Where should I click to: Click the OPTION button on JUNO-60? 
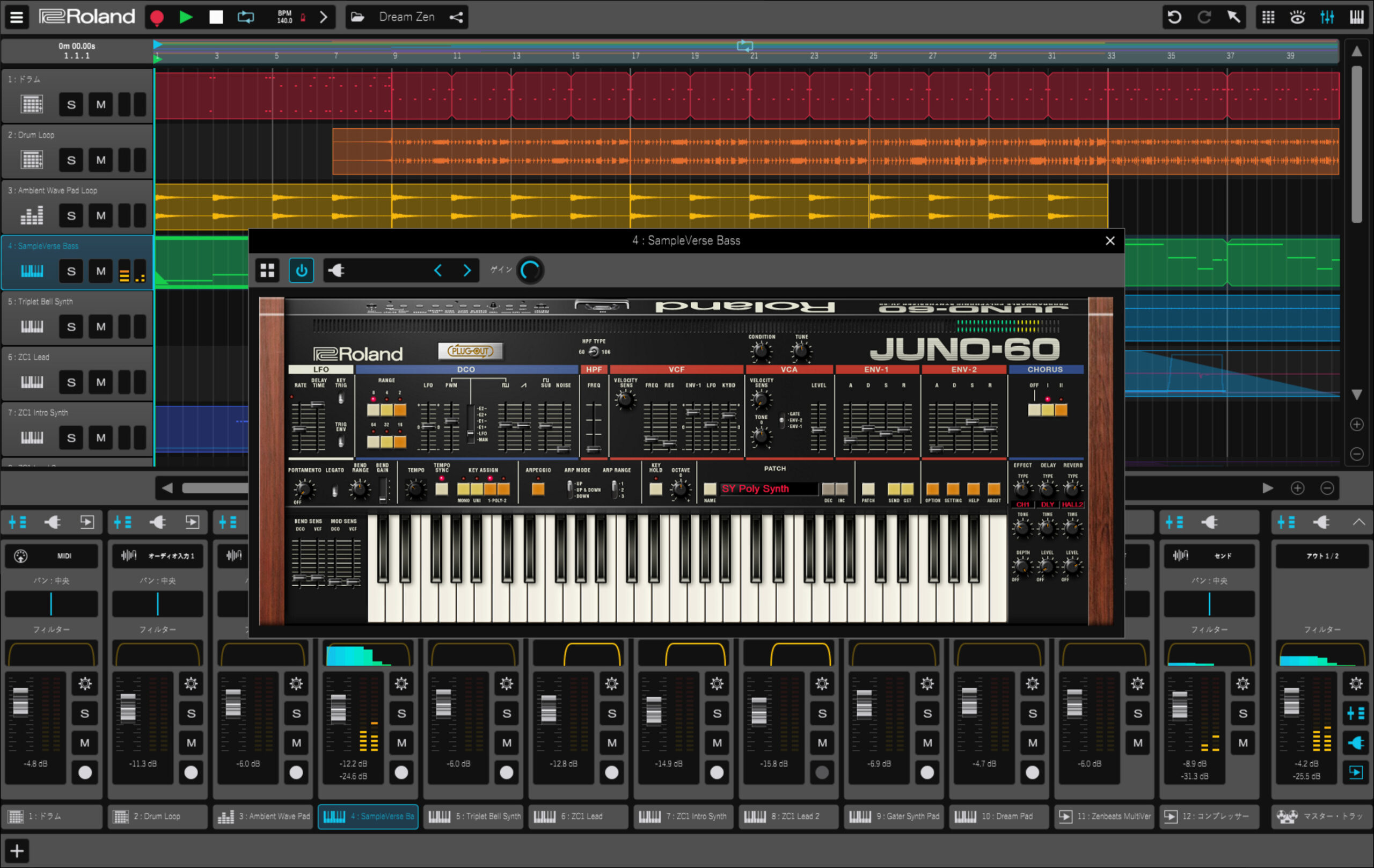pos(932,488)
